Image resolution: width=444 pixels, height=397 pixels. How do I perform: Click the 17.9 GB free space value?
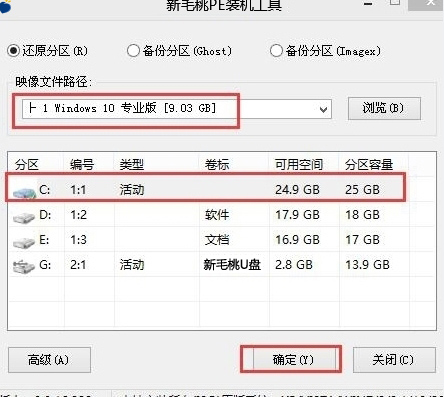(x=297, y=215)
